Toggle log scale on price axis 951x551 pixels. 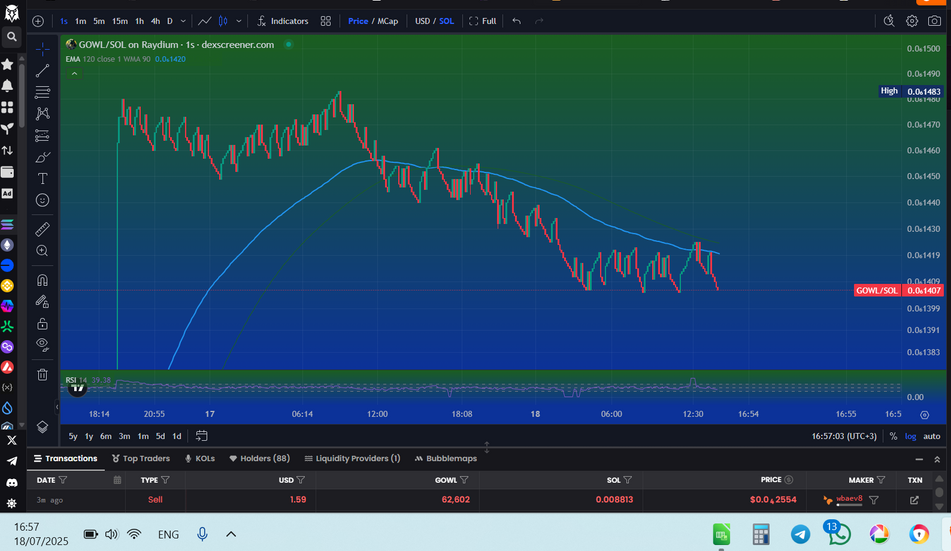tap(910, 436)
